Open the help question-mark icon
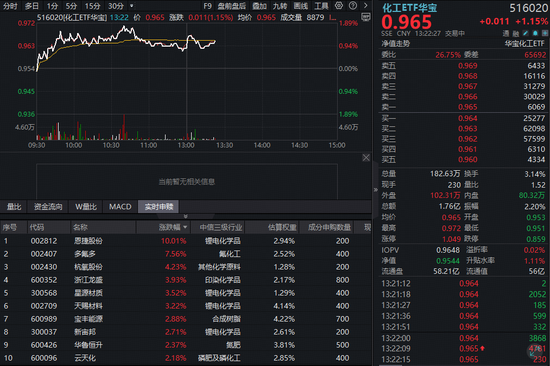 pyautogui.click(x=353, y=6)
